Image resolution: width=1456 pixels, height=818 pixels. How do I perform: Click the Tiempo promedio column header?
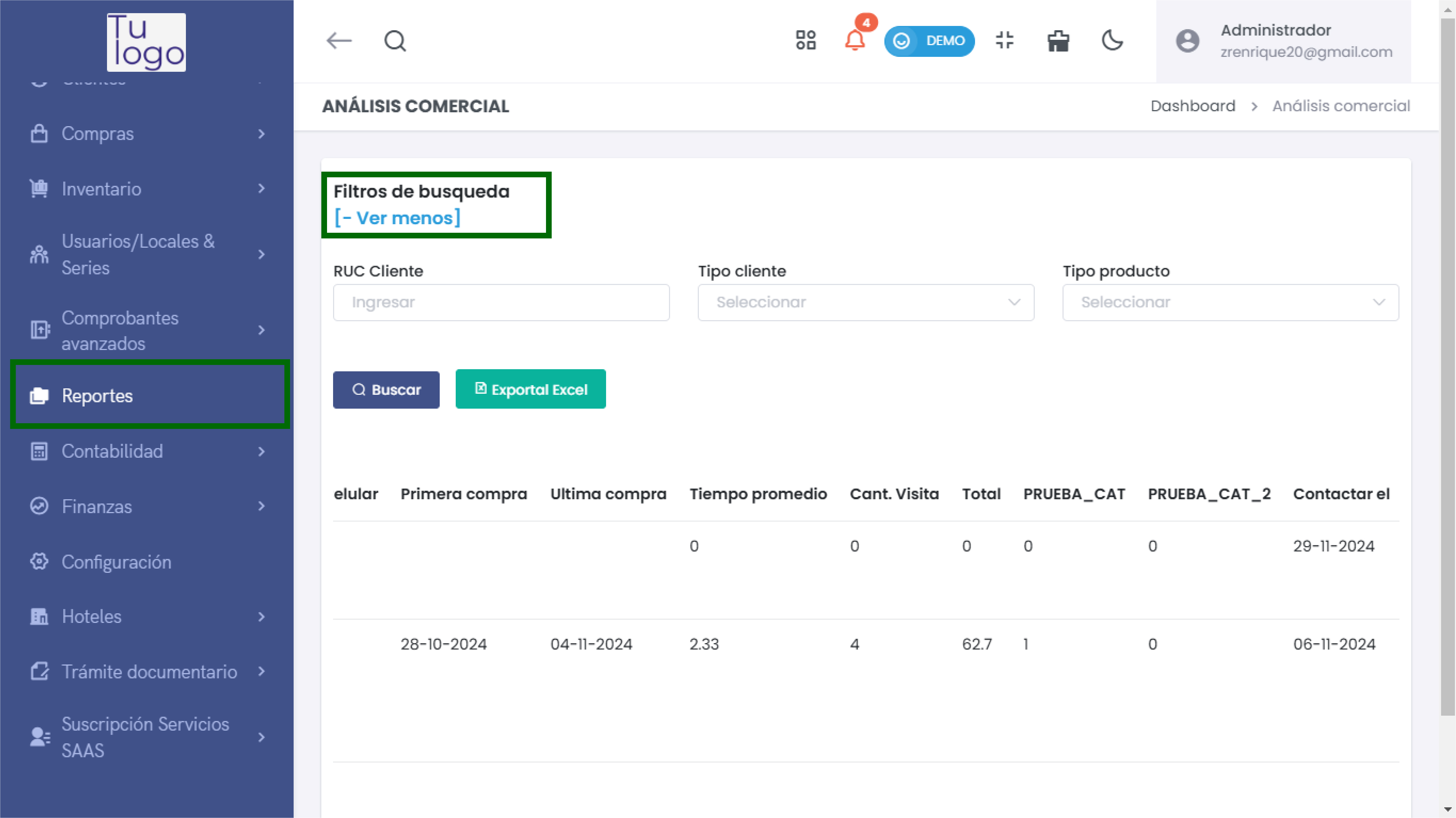[758, 494]
